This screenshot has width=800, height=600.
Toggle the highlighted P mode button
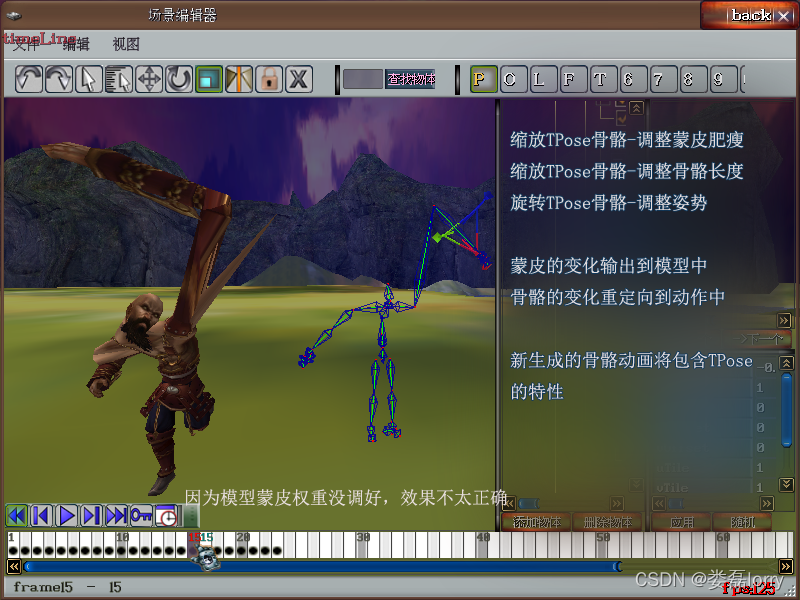tap(483, 79)
